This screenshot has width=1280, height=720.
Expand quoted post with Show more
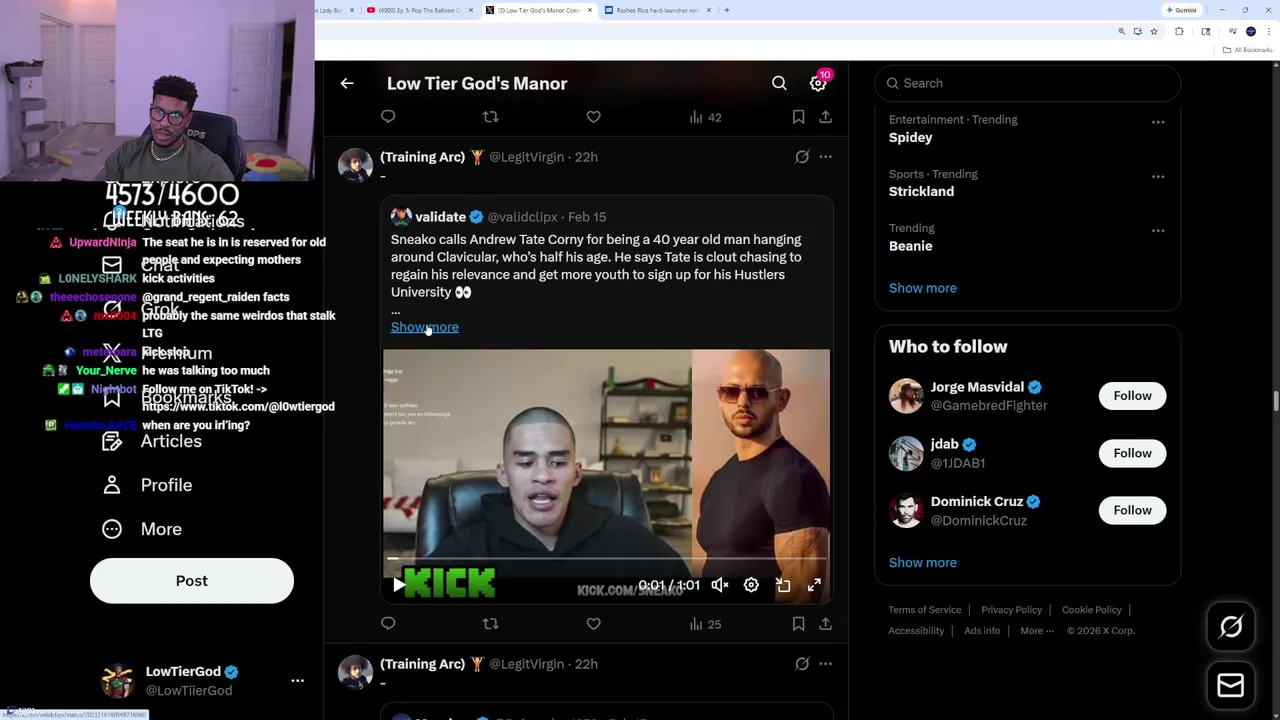(425, 327)
